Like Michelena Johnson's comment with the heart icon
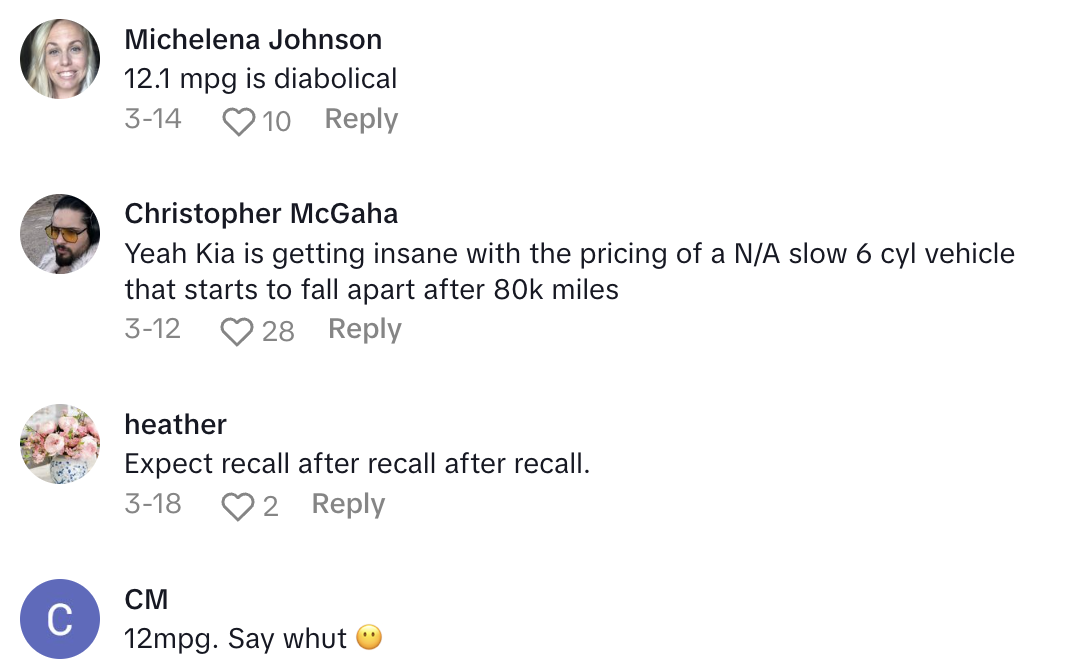The image size is (1072, 664). [237, 119]
